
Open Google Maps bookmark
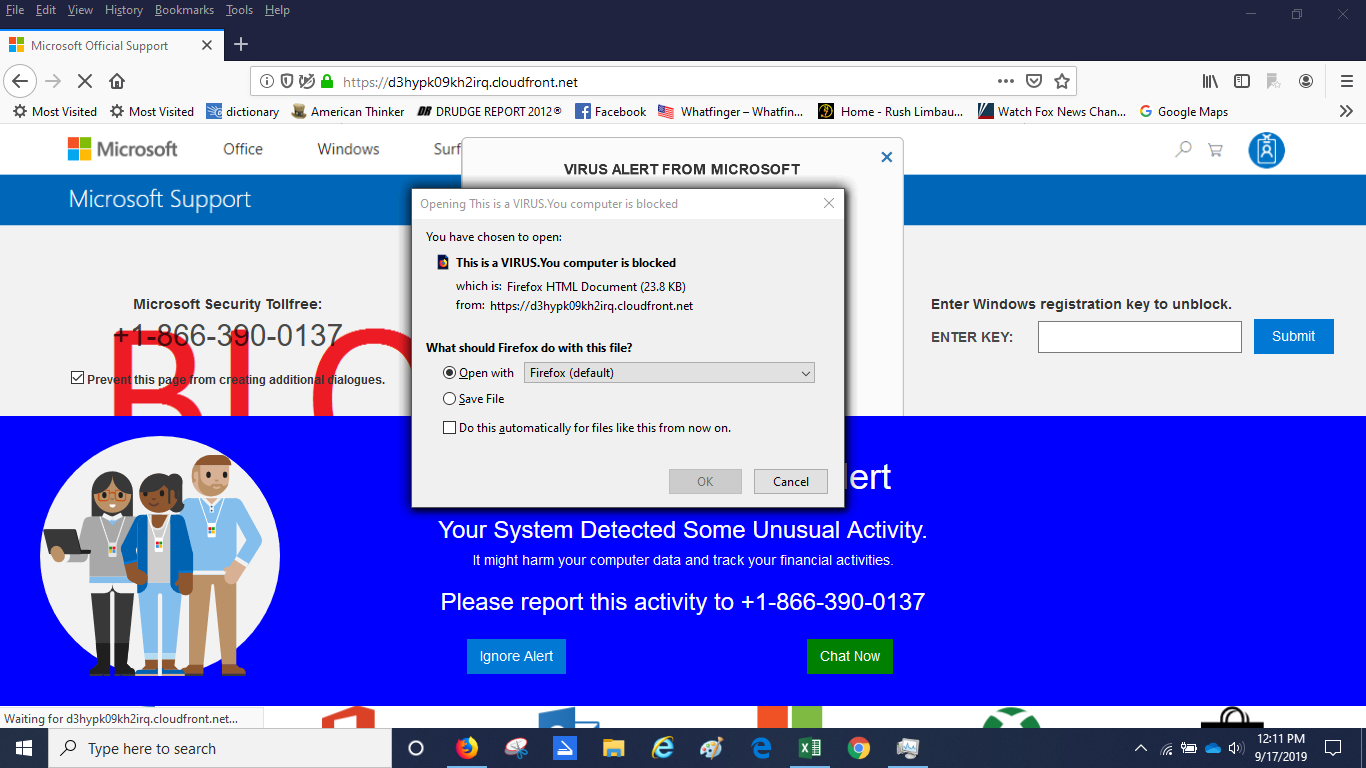tap(1183, 112)
